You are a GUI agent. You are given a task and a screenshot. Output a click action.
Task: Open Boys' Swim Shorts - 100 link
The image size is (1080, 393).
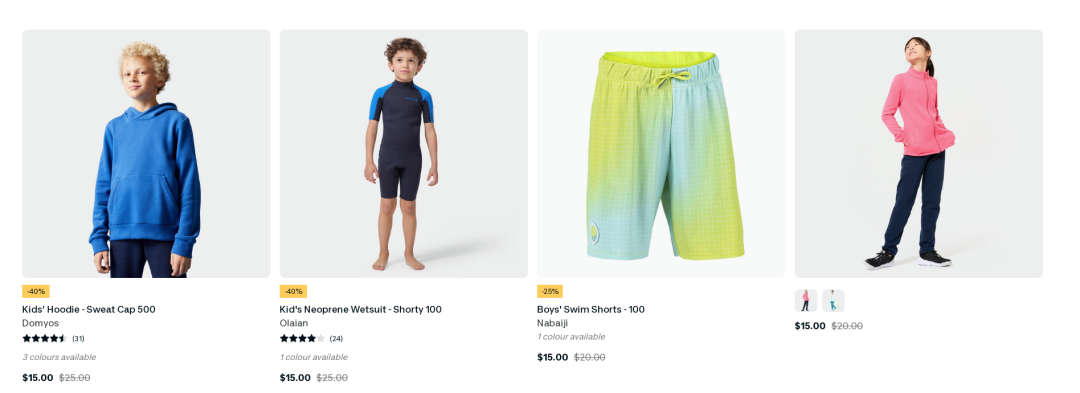[591, 310]
